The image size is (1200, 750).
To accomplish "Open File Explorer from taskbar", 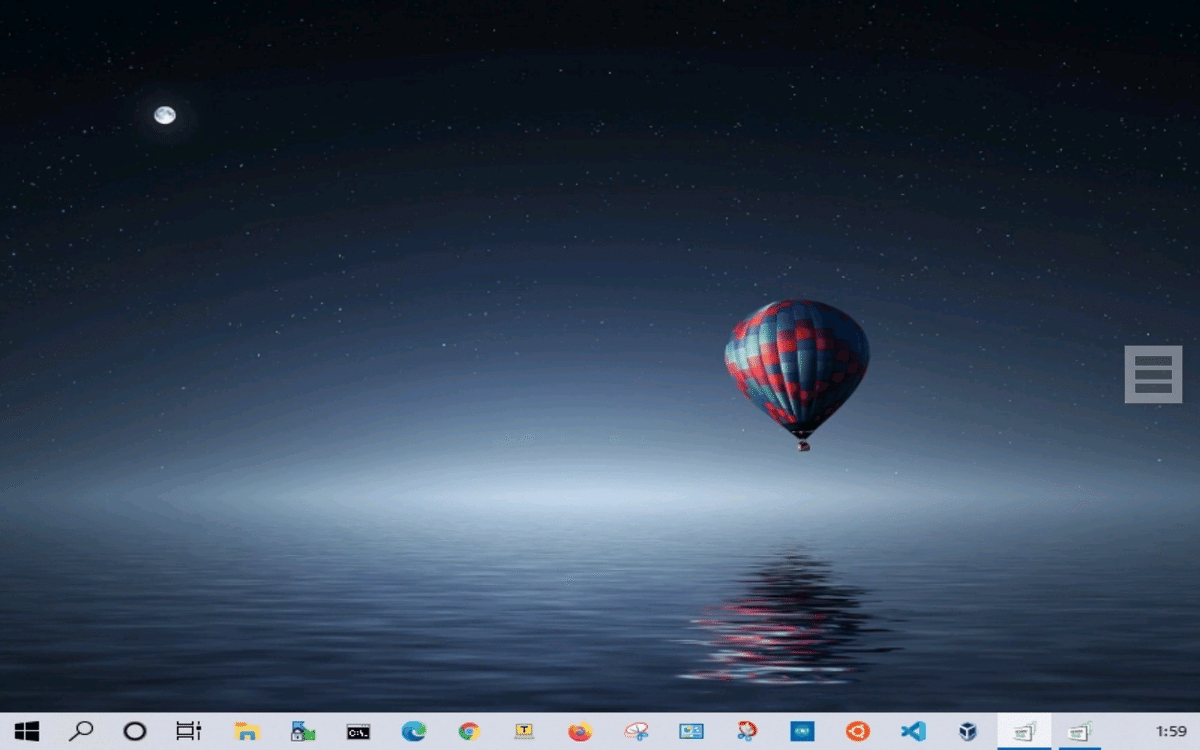I will click(x=246, y=732).
